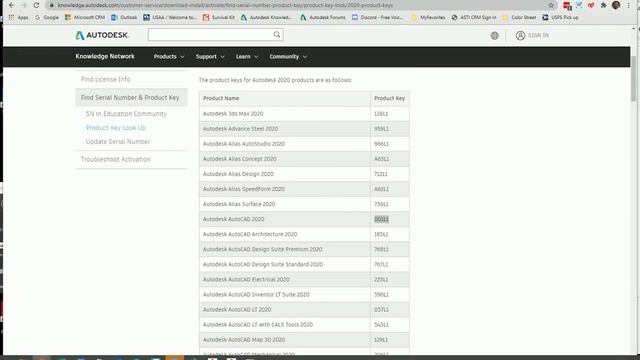Screen dimensions: 640x360
Task: Click the Product Name column header
Action: pos(221,98)
